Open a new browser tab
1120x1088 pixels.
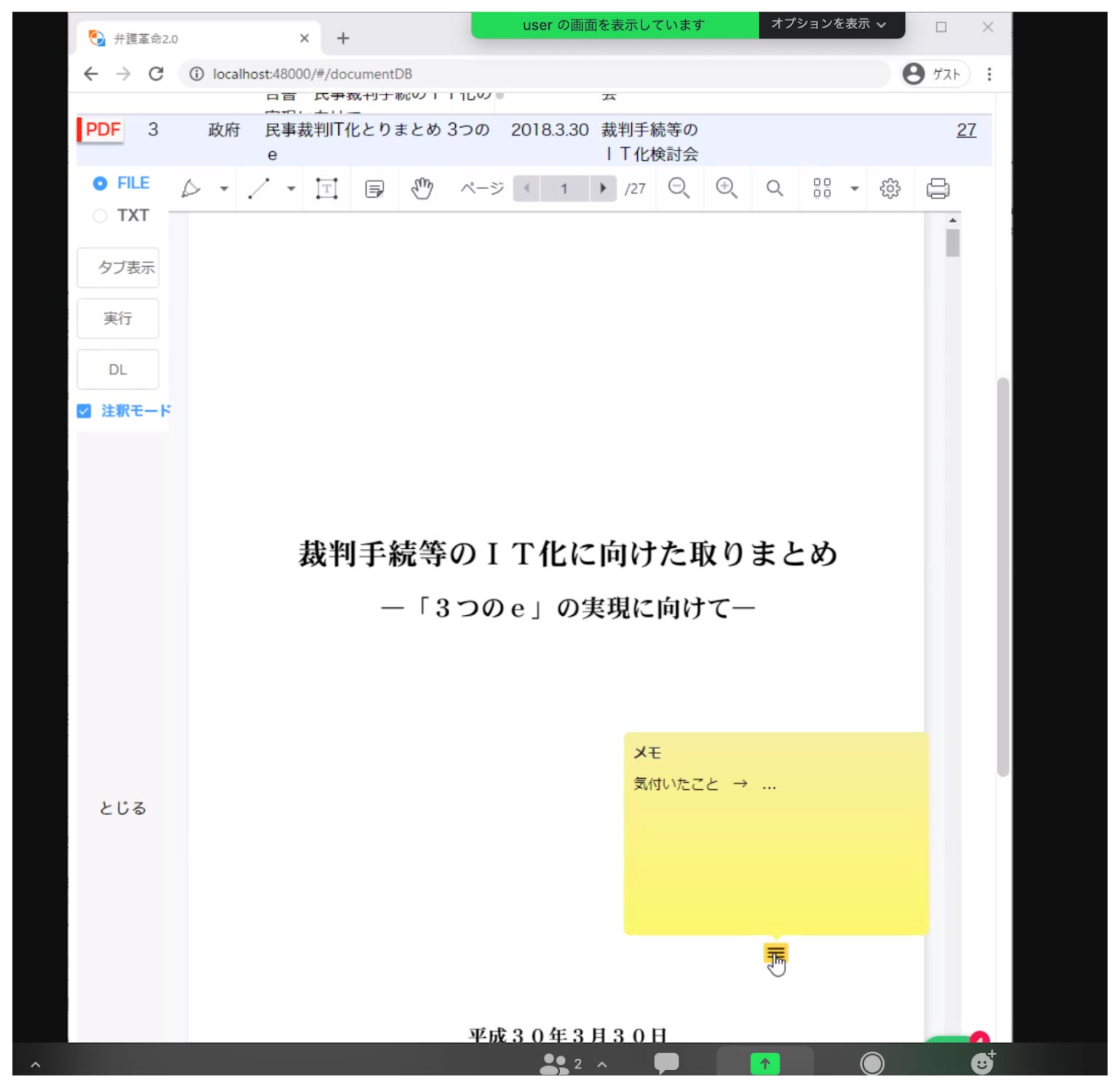343,39
